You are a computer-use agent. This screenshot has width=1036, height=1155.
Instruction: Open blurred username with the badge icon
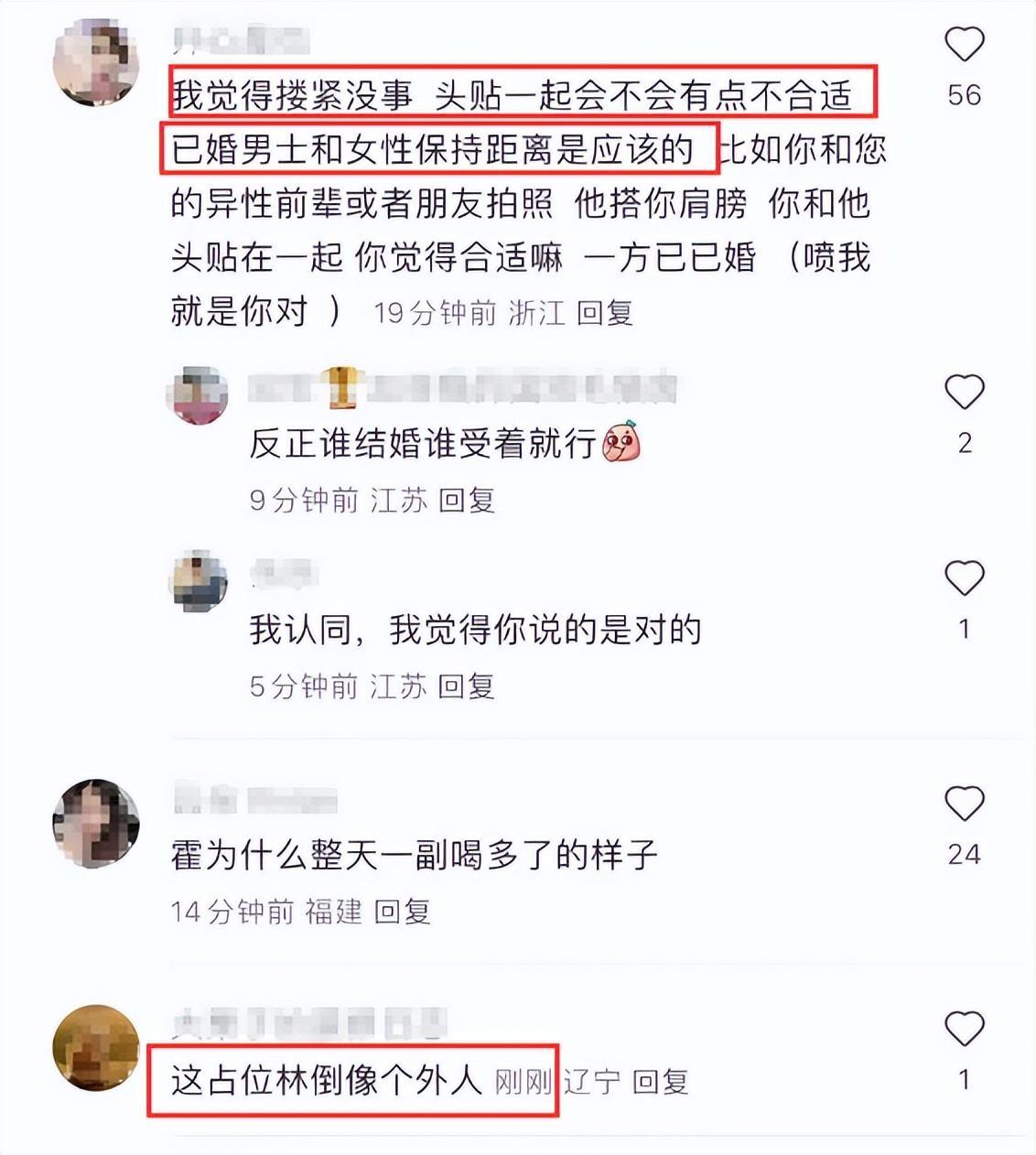(463, 388)
